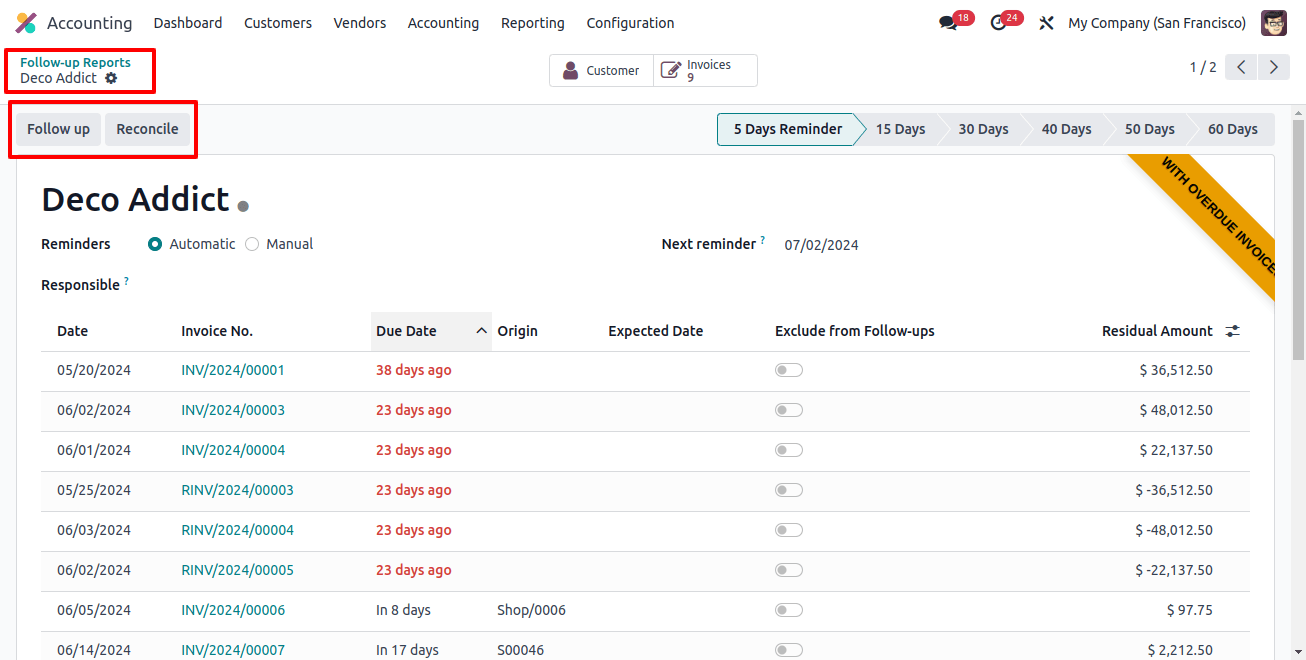Click the origin cell S00046
The width and height of the screenshot is (1306, 660).
[520, 650]
